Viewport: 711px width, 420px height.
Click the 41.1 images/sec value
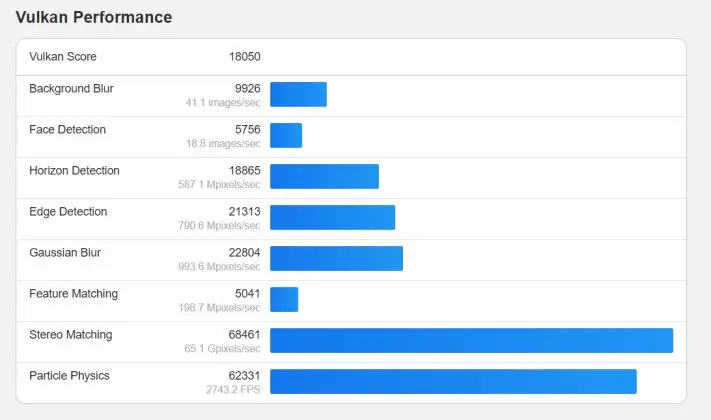[x=223, y=103]
